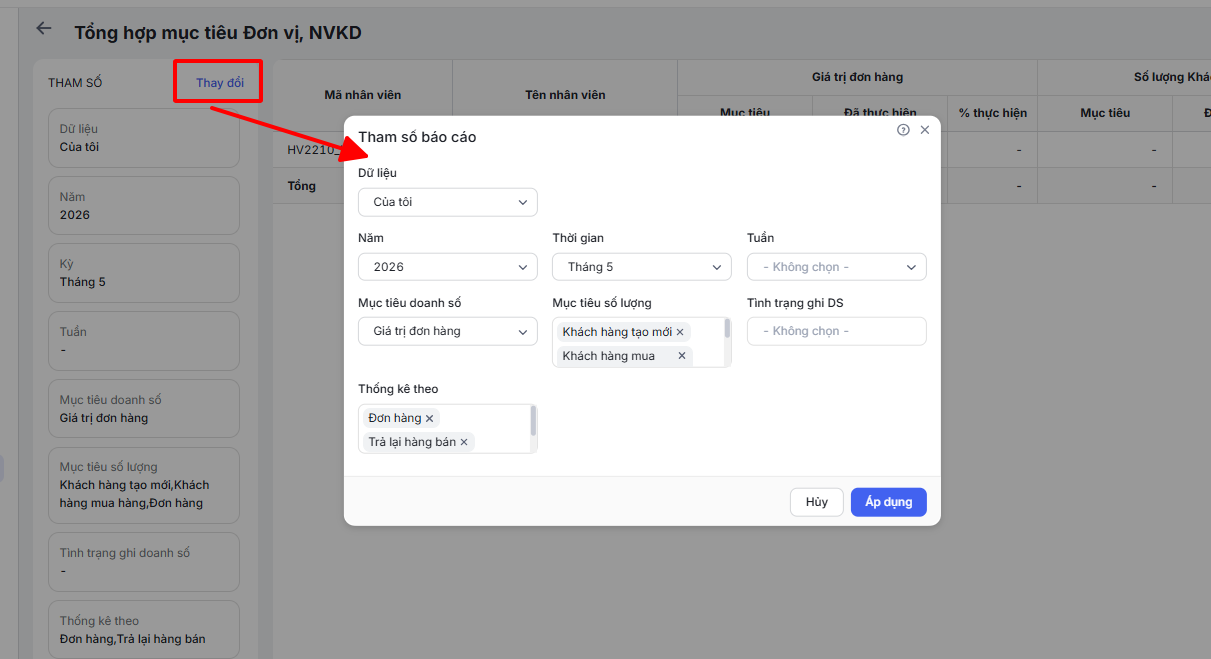Remove the Đơn hàng tag
Viewport: 1211px width, 659px height.
click(429, 418)
